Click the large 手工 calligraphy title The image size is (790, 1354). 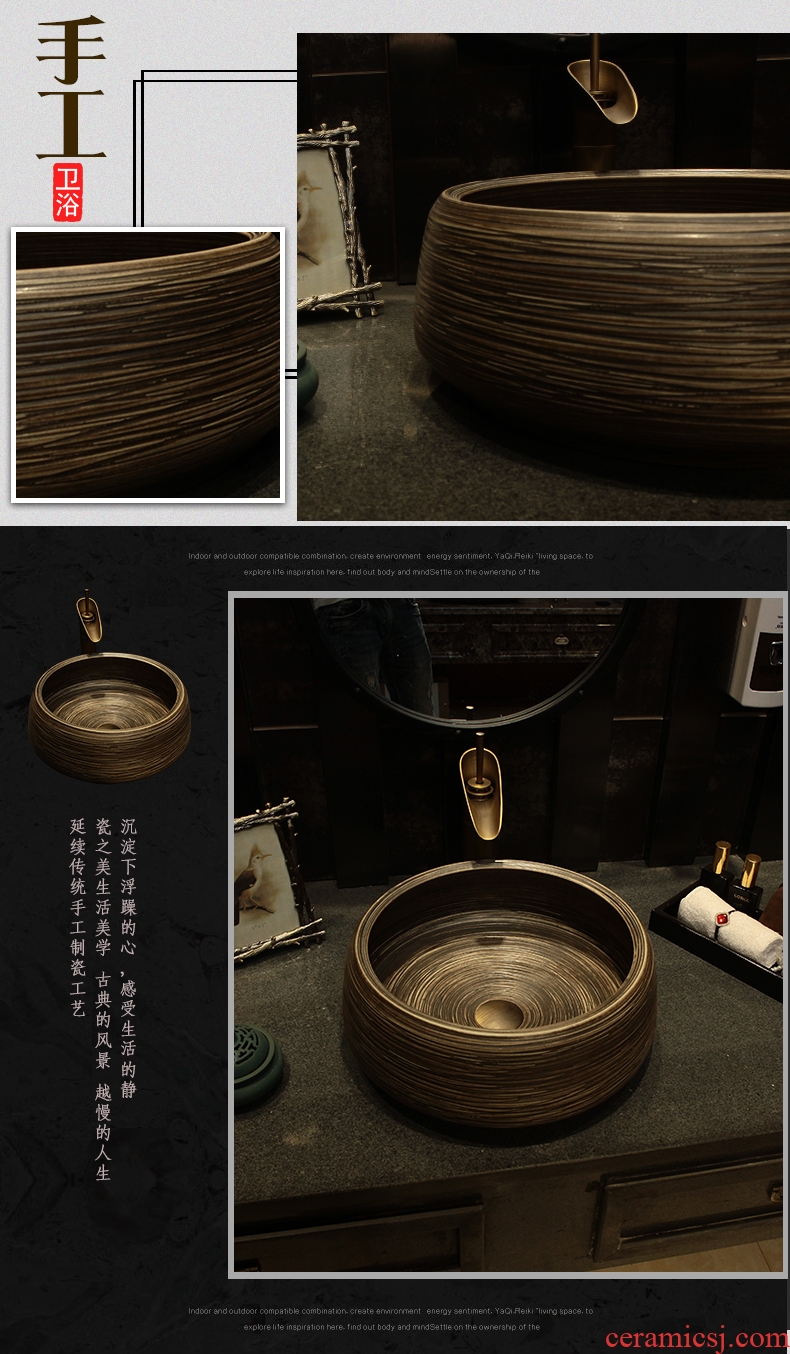[71, 88]
